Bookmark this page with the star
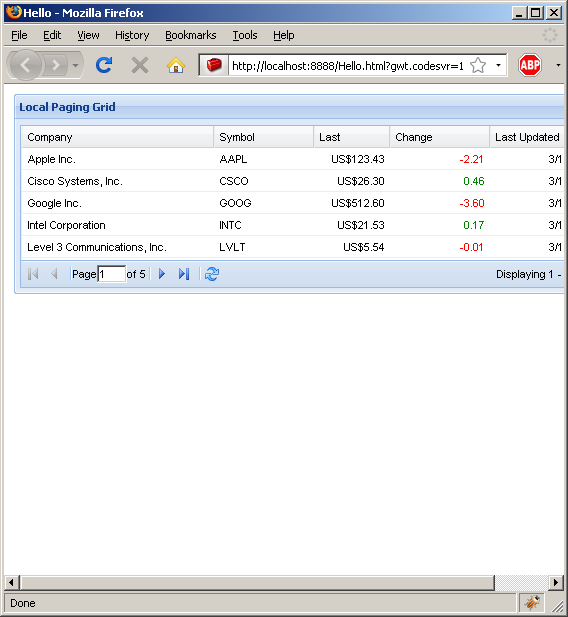This screenshot has height=617, width=568. [x=478, y=65]
